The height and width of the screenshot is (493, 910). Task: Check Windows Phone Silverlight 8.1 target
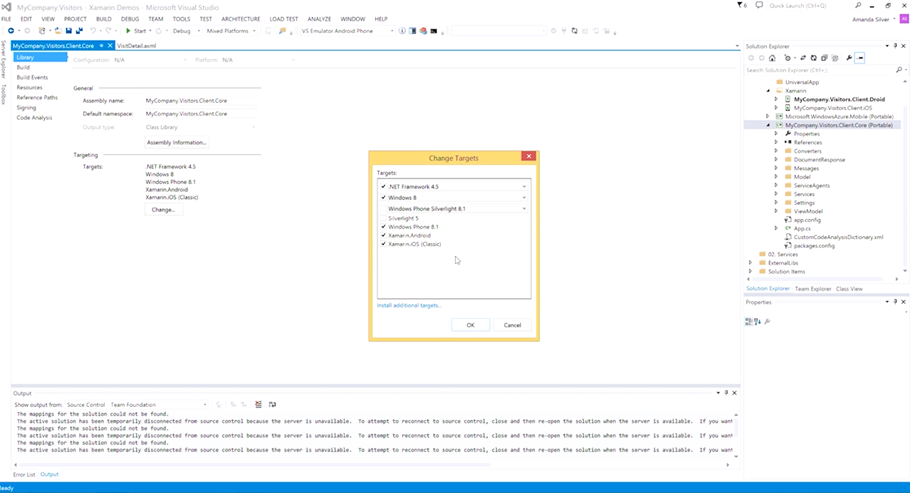tap(383, 208)
